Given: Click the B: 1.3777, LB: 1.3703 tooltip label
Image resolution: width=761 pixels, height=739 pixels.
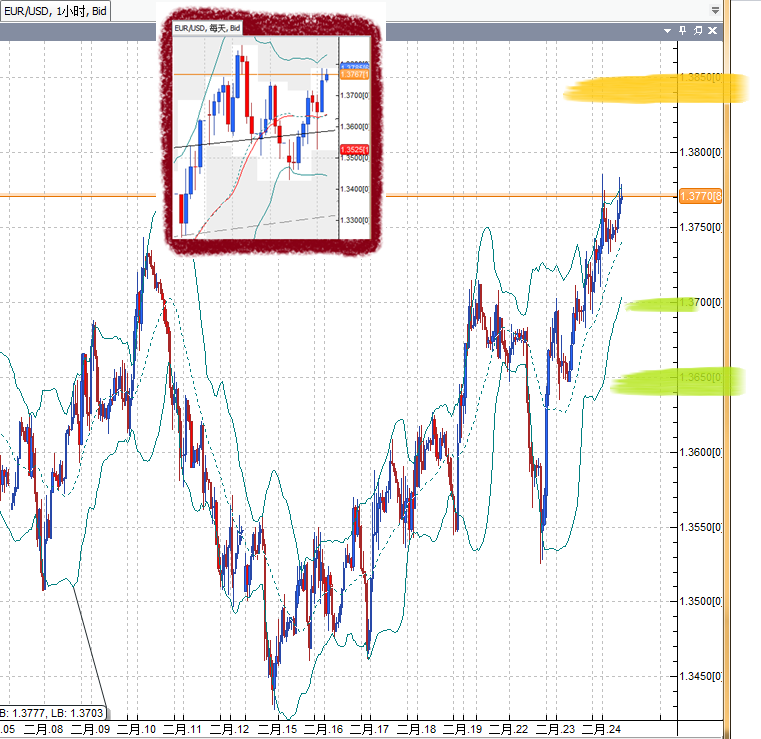Looking at the screenshot, I should tap(52, 713).
